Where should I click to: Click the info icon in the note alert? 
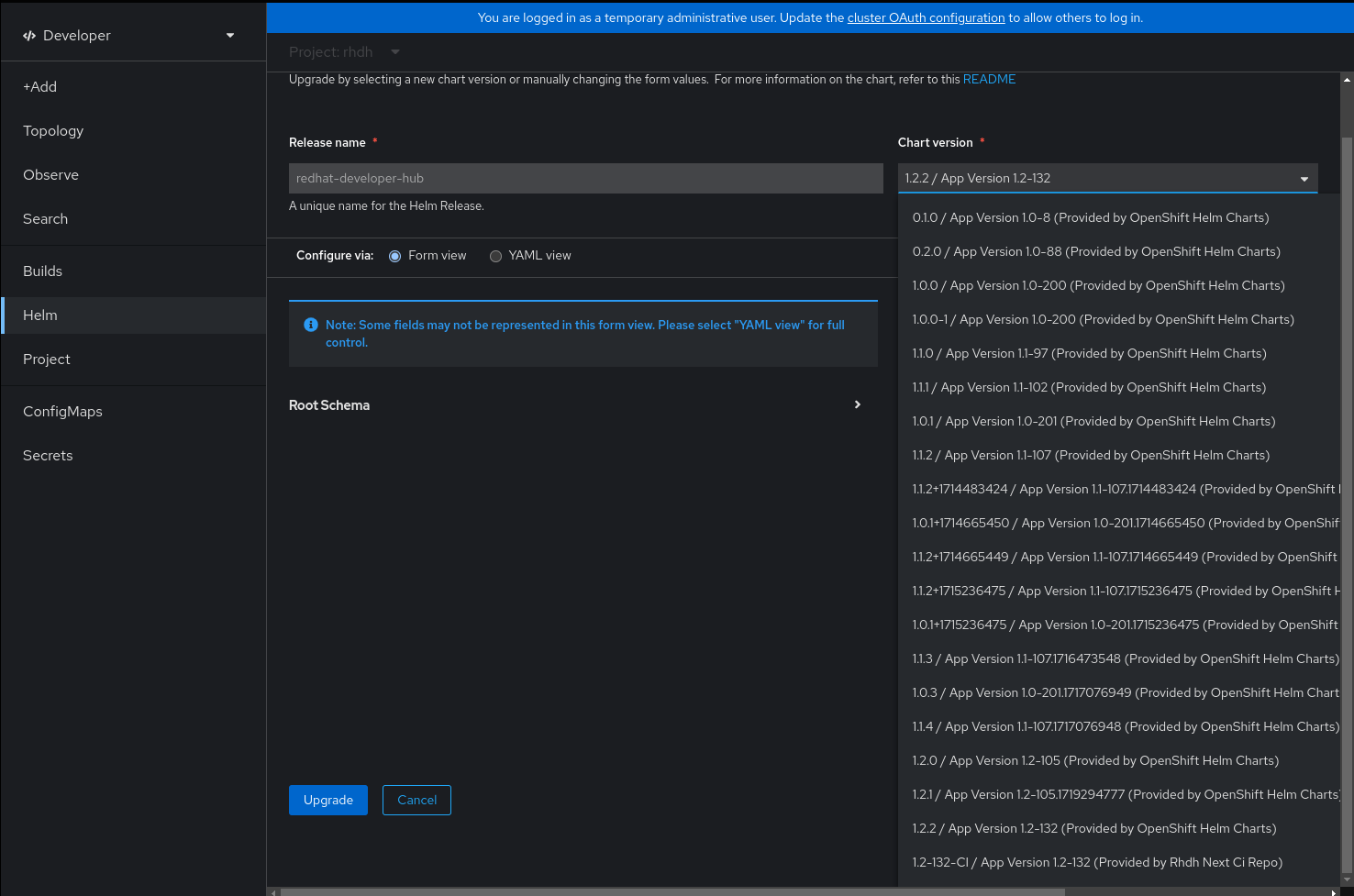311,325
